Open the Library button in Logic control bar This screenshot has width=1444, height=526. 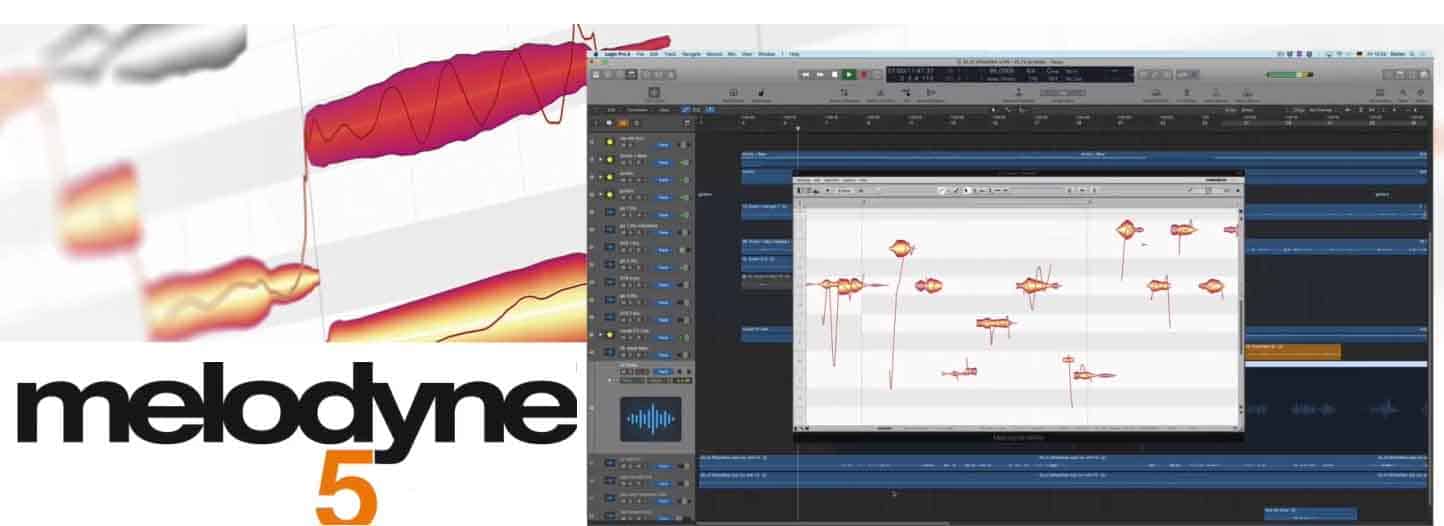coord(596,75)
